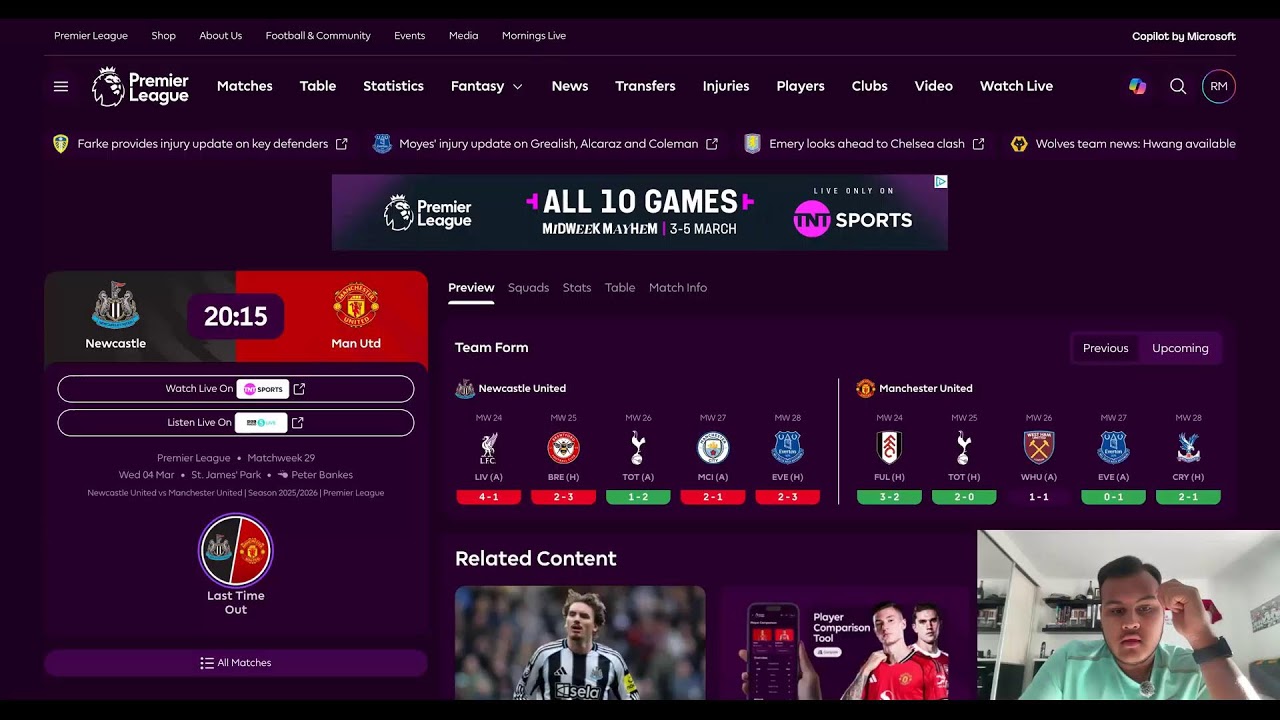Click the Aston Villa crest beside Emery headline

point(752,144)
